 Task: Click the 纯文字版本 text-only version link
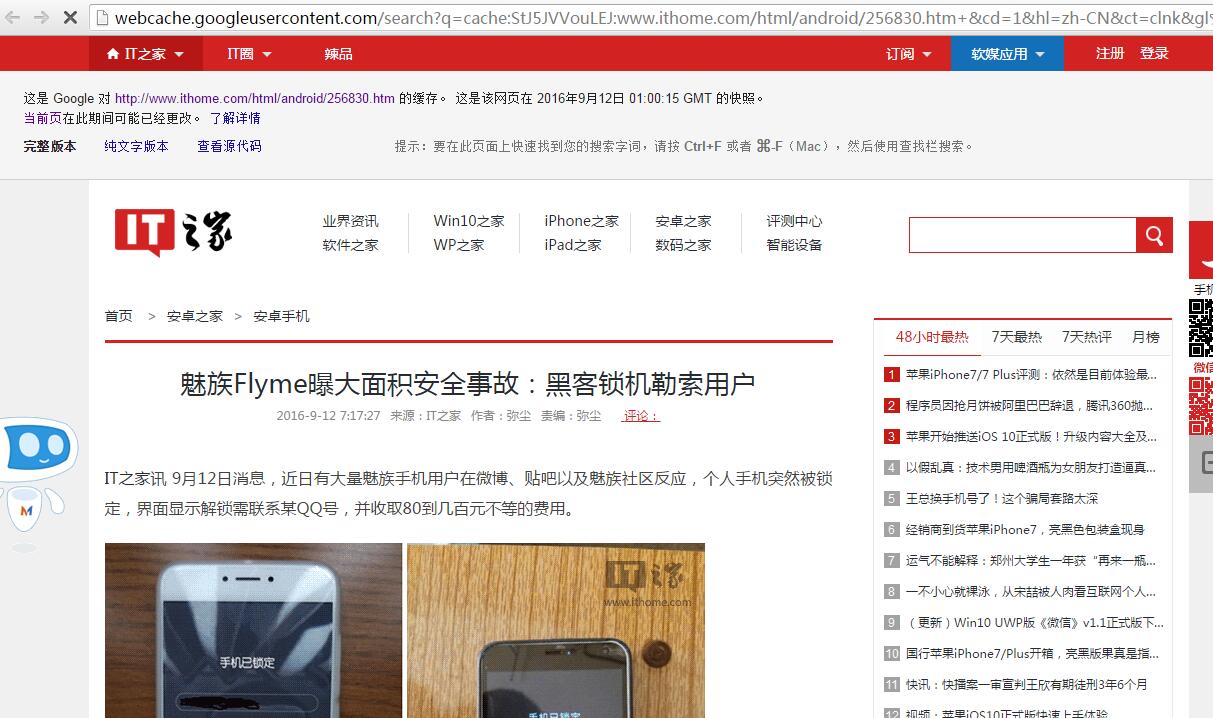click(x=135, y=145)
